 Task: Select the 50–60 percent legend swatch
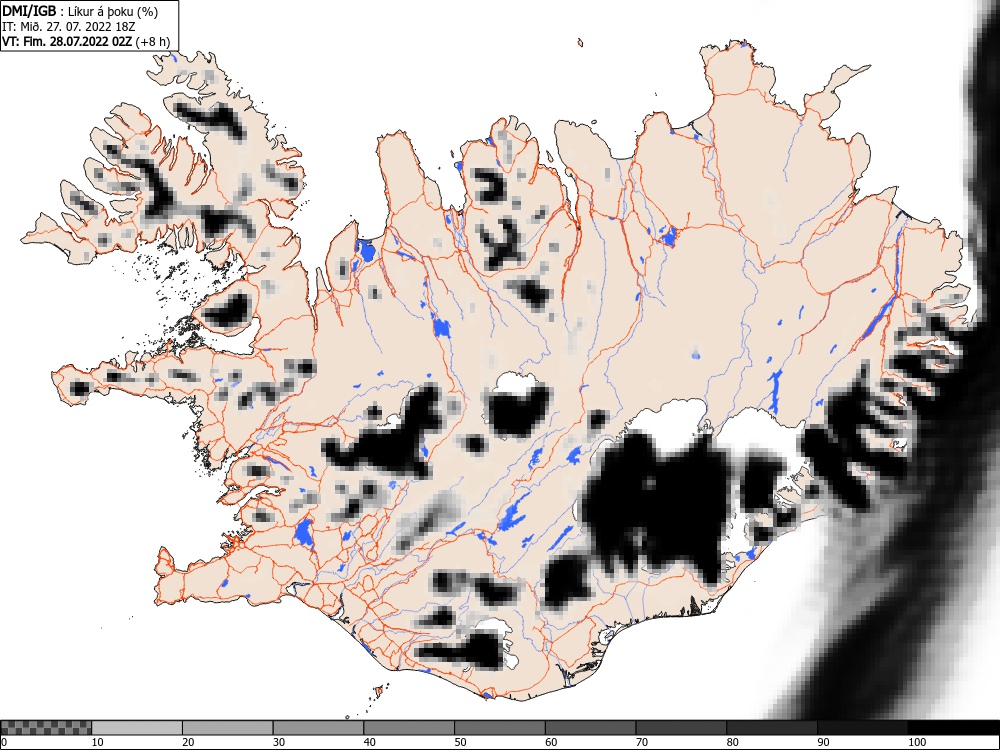(x=499, y=728)
